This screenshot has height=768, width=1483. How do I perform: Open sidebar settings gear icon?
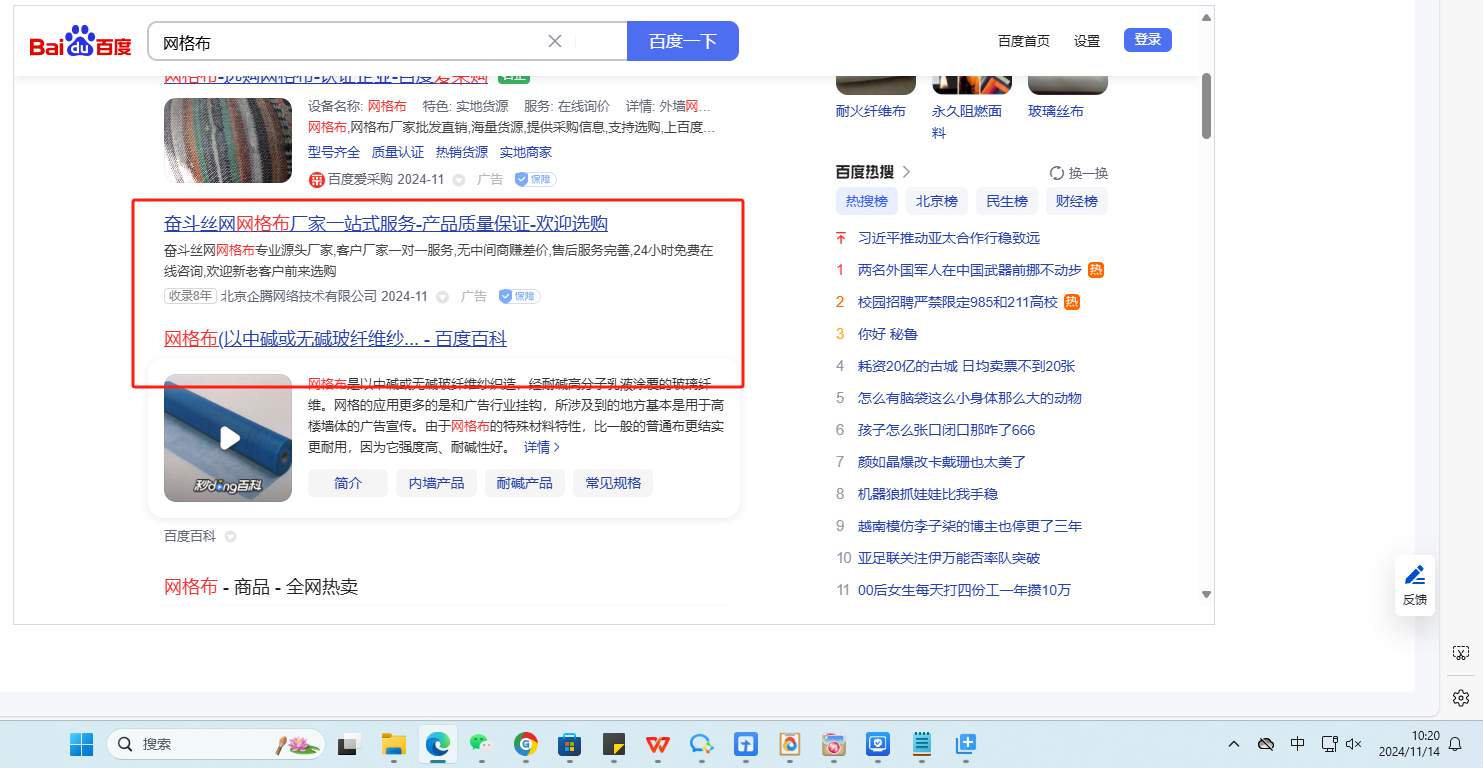tap(1460, 697)
